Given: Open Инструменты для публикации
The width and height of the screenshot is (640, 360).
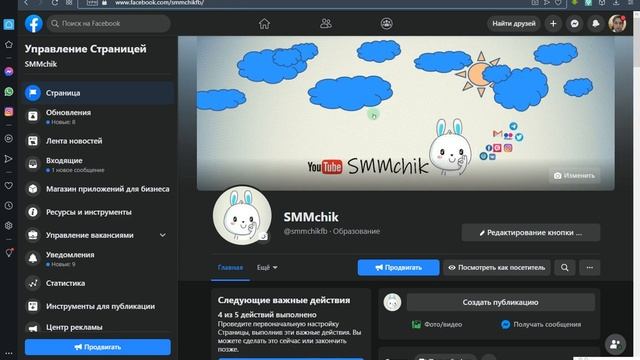Looking at the screenshot, I should coord(99,306).
